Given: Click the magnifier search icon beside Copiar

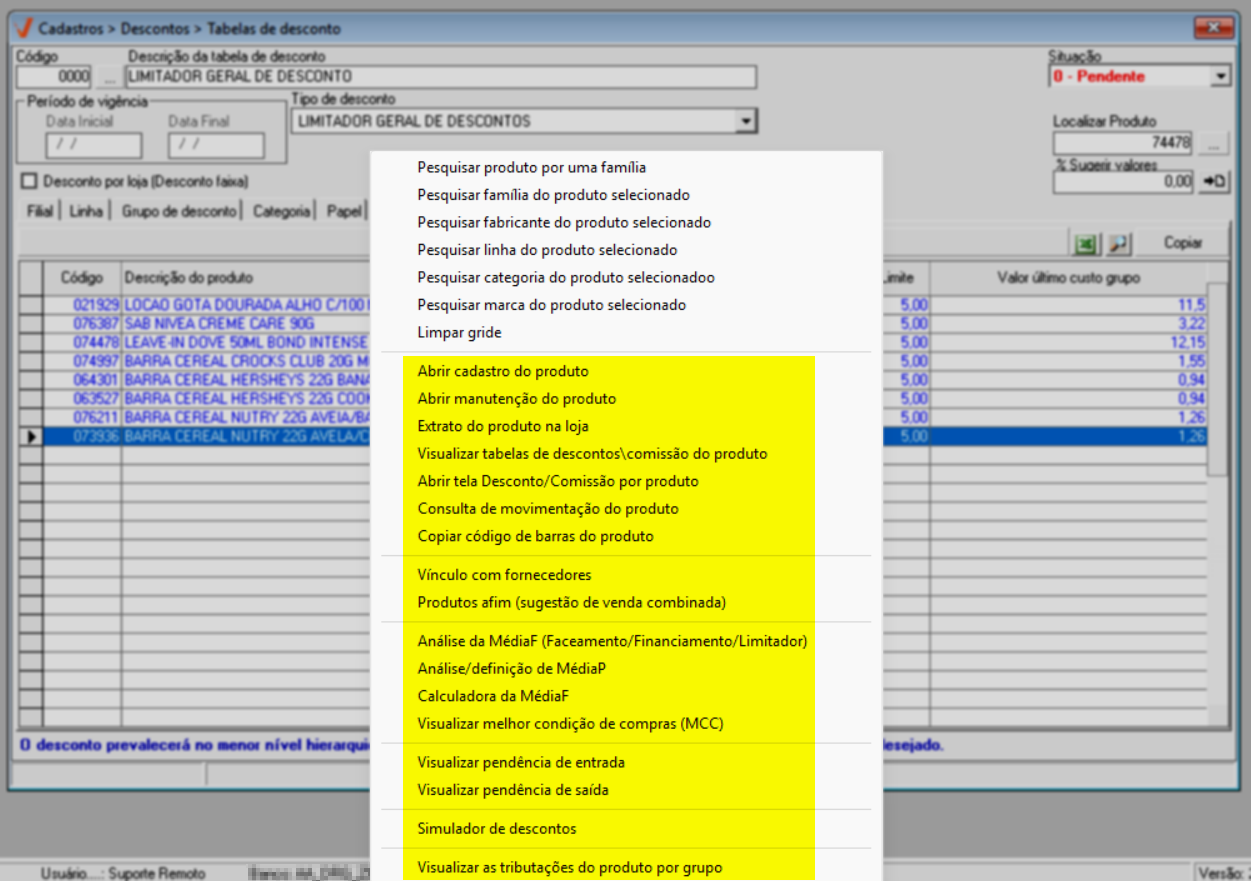Looking at the screenshot, I should (x=1118, y=243).
